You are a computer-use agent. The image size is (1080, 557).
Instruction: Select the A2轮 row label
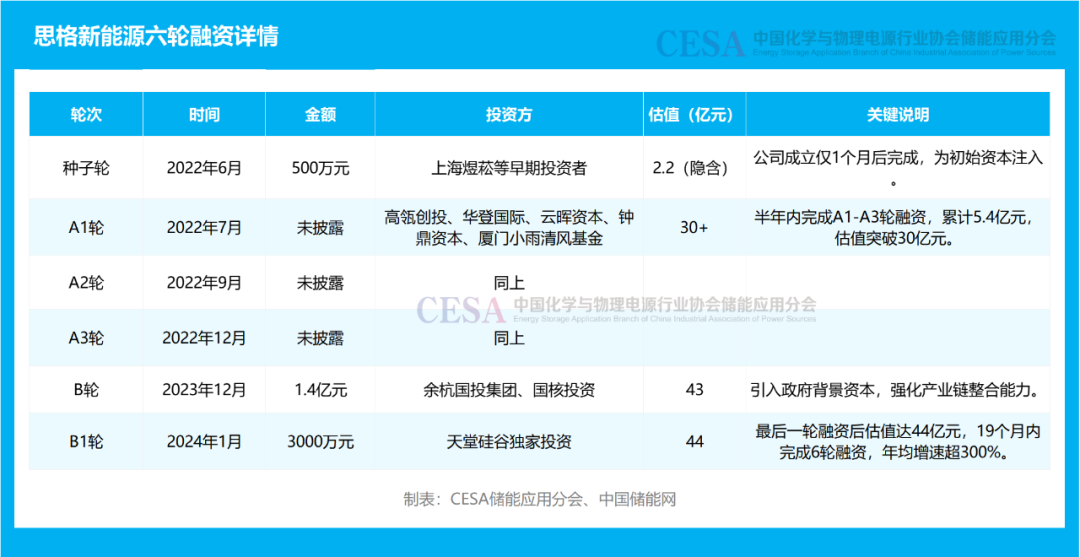click(86, 283)
